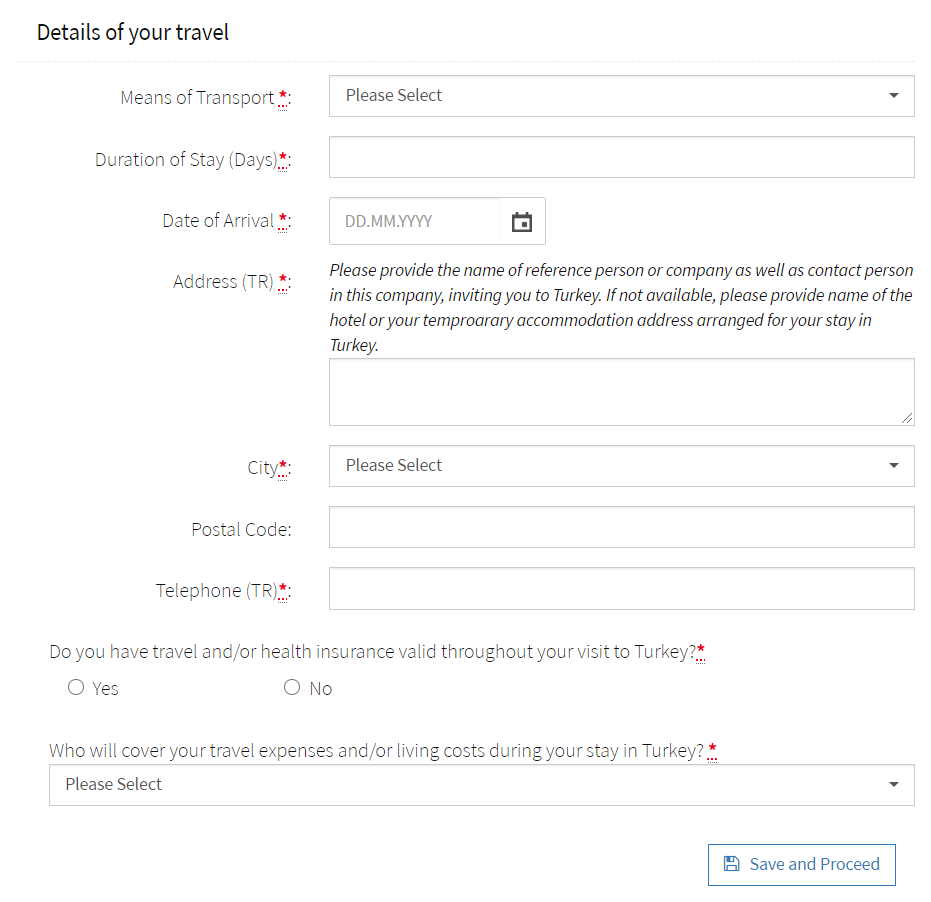Select the Postal Code input
The image size is (931, 902).
(x=621, y=527)
